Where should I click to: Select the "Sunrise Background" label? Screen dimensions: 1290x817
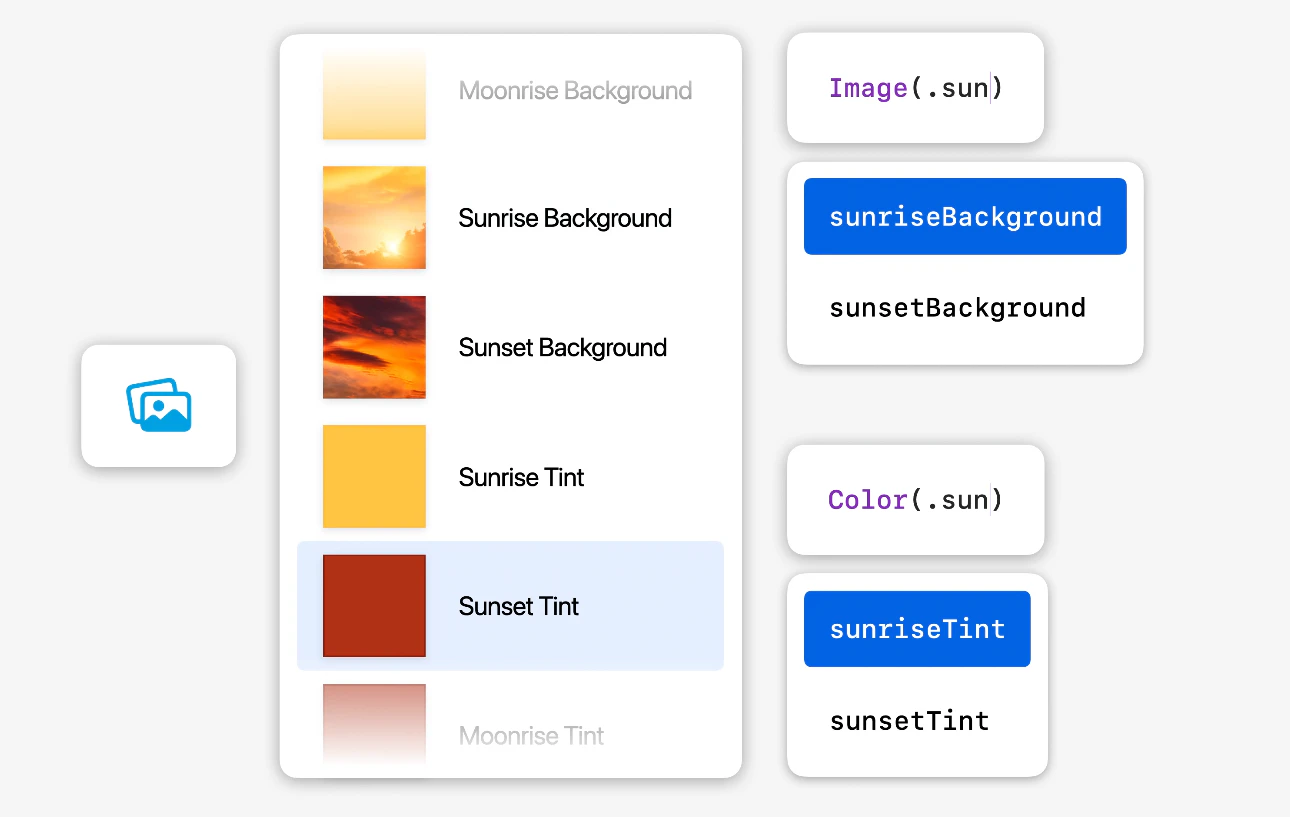point(565,218)
